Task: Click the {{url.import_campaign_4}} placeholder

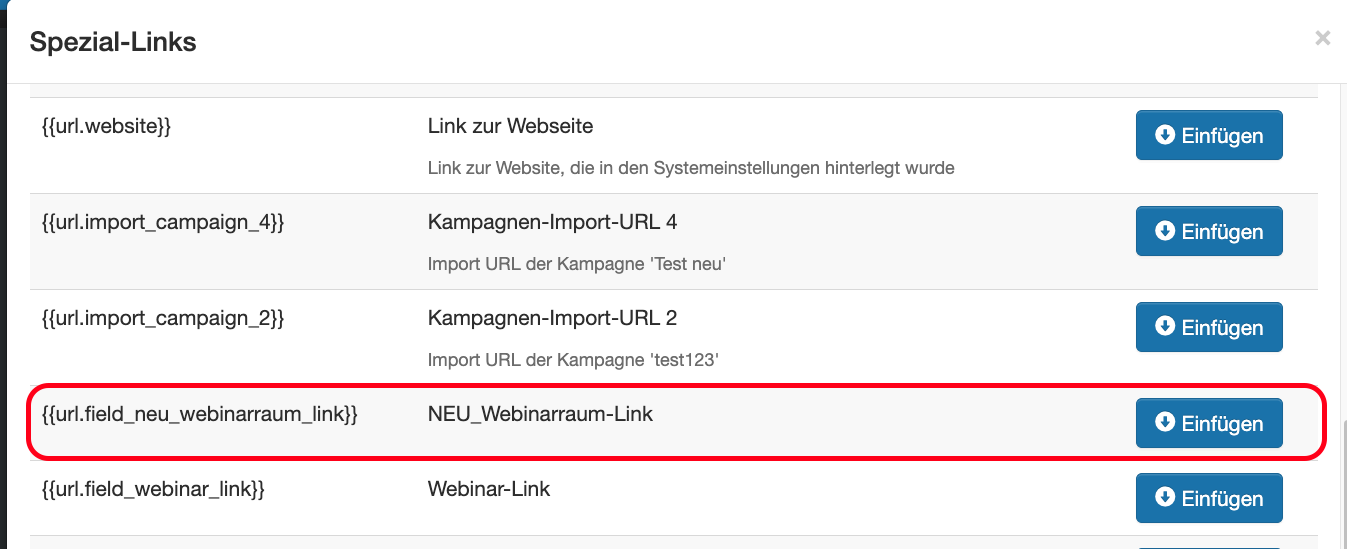Action: click(x=163, y=222)
